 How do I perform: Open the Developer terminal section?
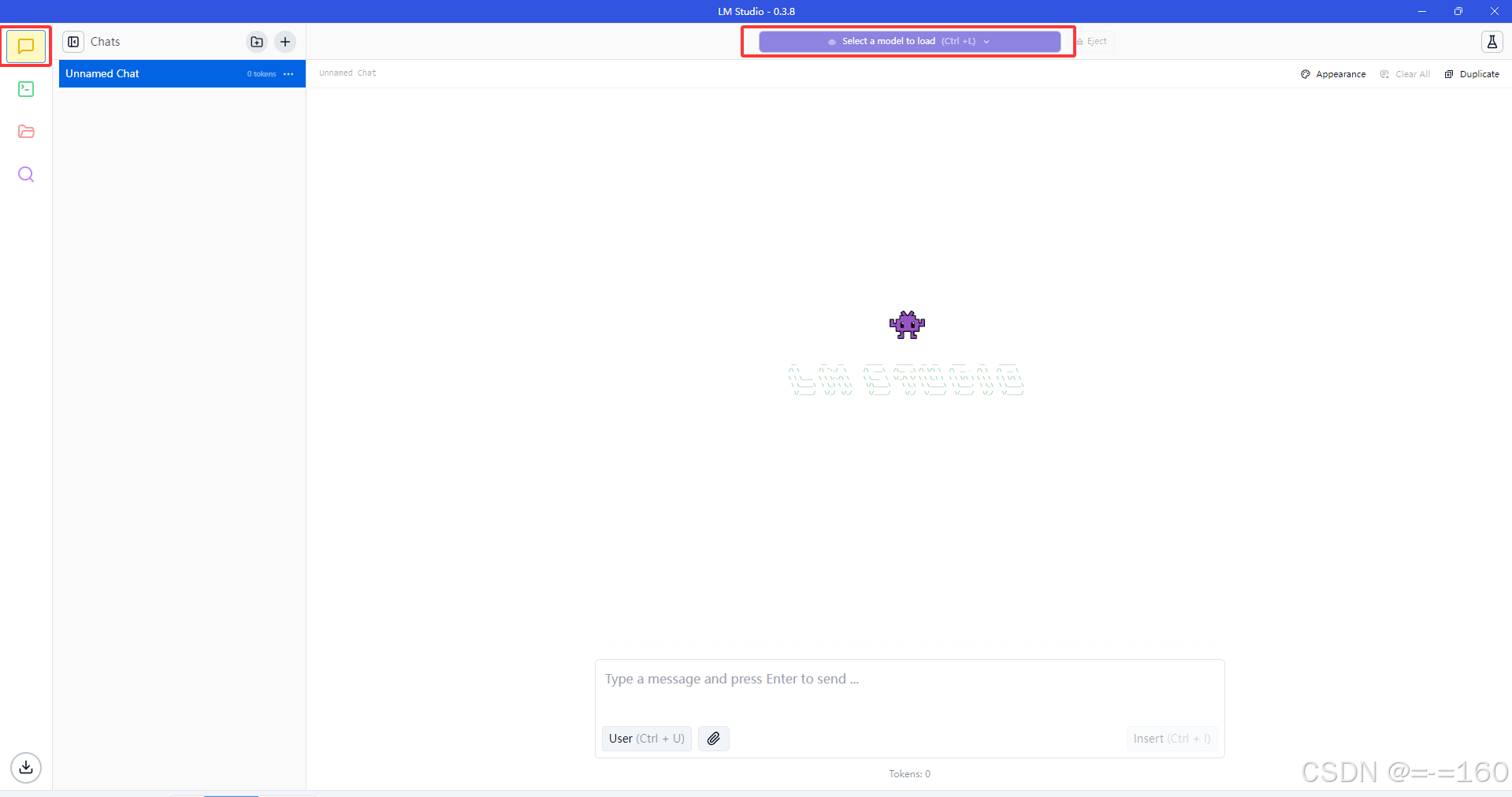[x=26, y=89]
